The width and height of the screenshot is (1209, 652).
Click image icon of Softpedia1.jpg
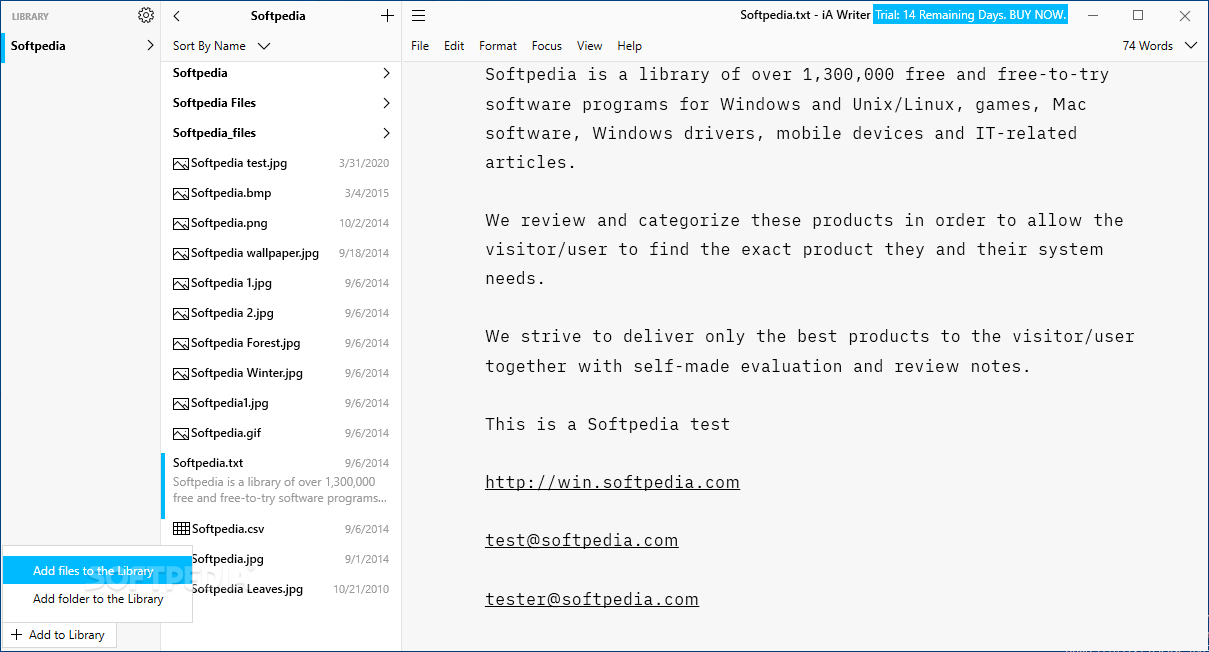pos(181,403)
